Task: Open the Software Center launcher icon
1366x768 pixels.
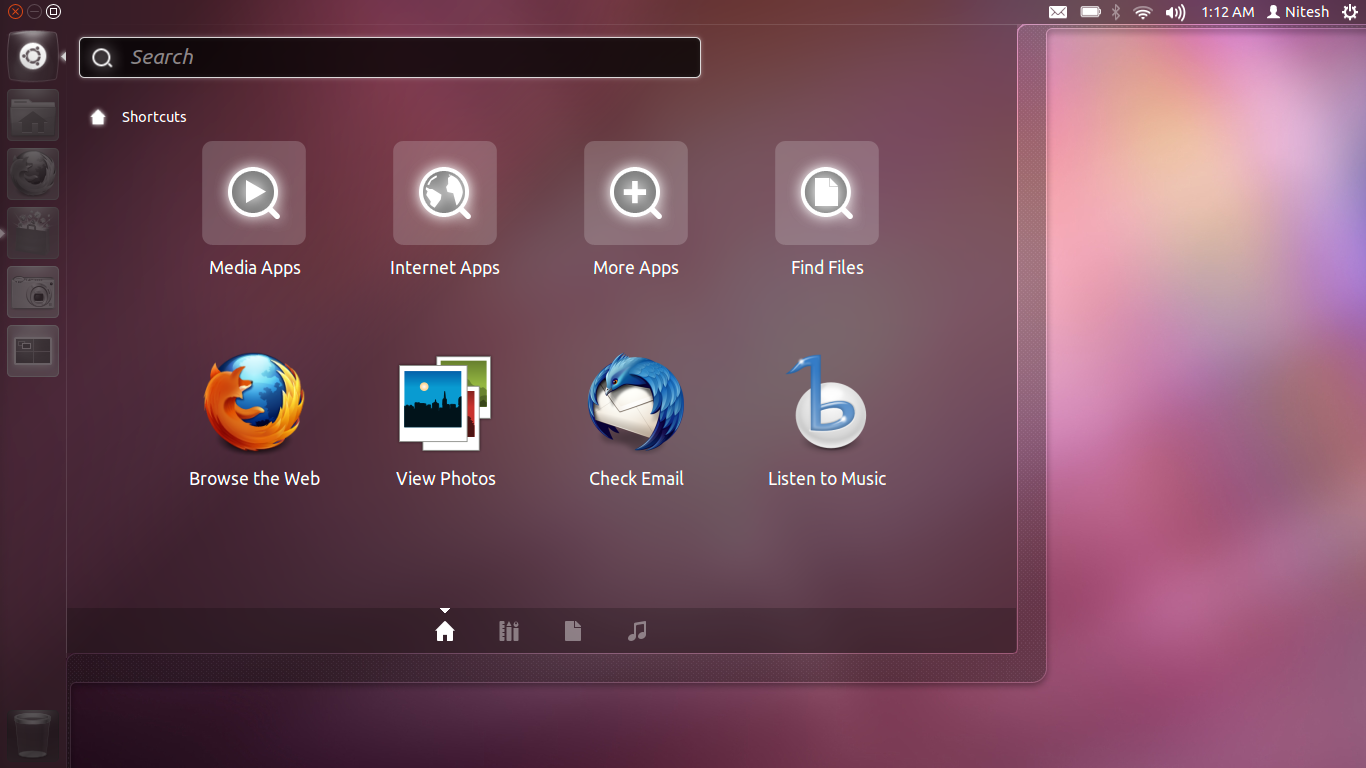Action: (x=33, y=233)
